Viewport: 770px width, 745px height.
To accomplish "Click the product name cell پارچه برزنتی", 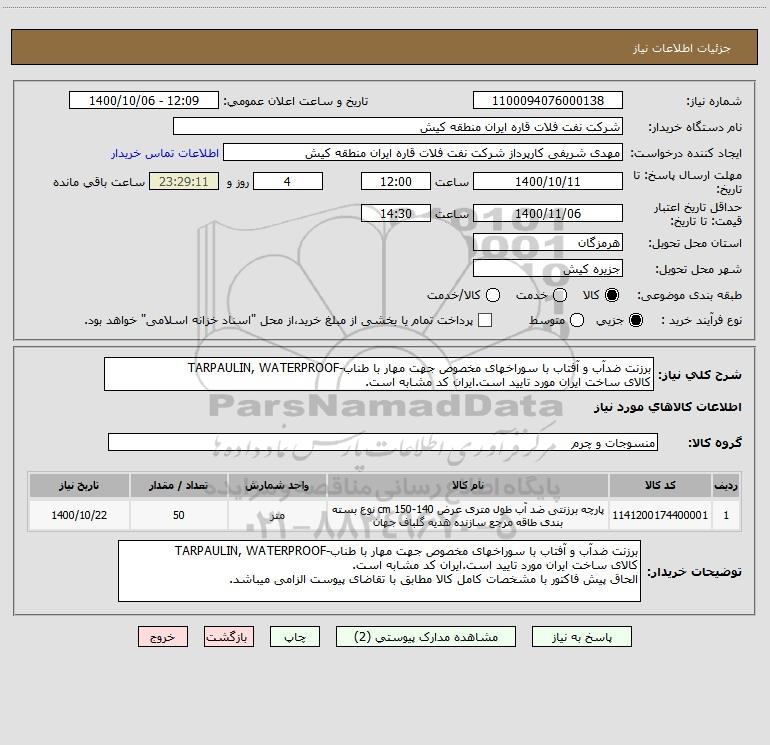I will click(x=468, y=515).
